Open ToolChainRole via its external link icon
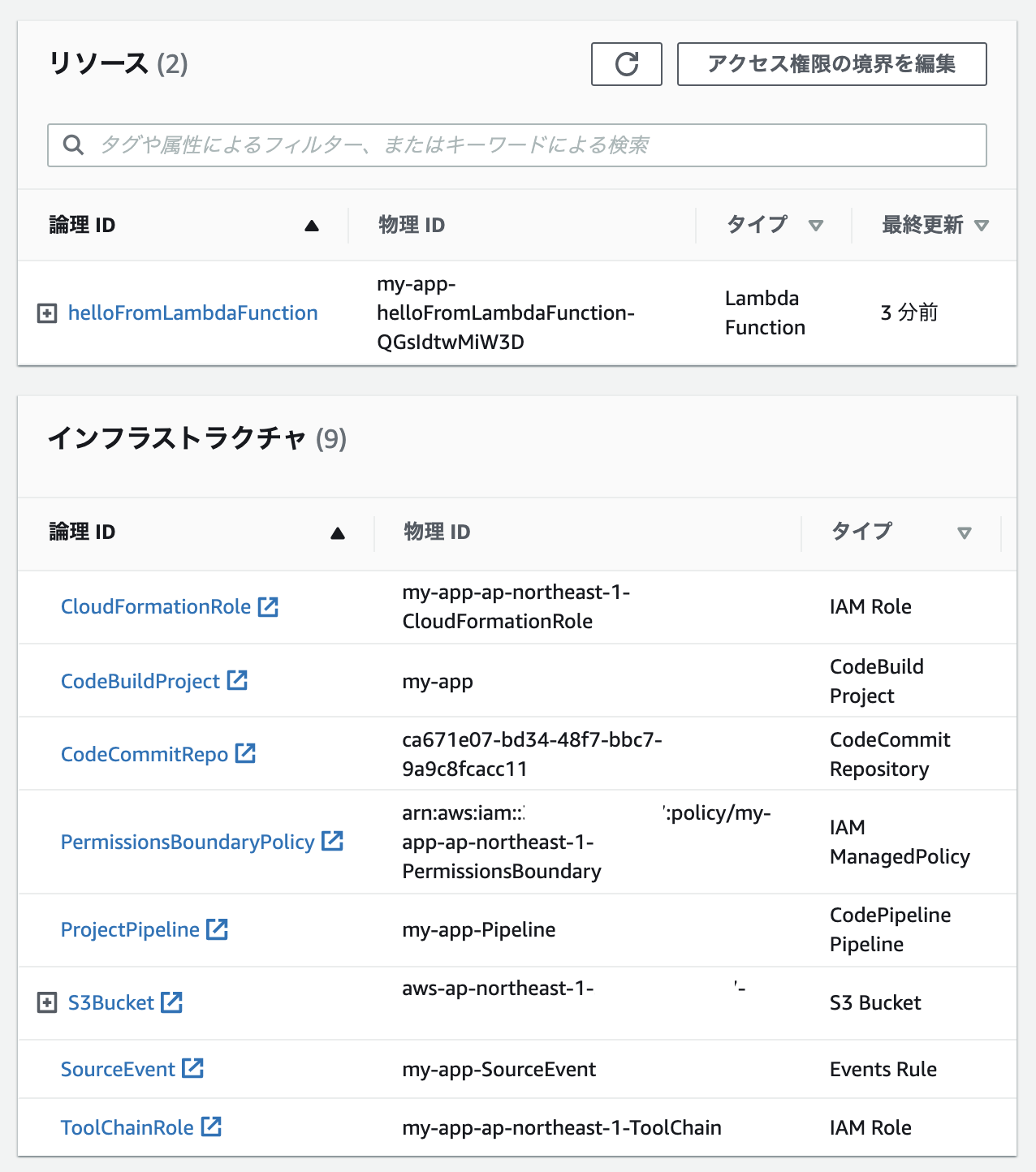 213,1127
